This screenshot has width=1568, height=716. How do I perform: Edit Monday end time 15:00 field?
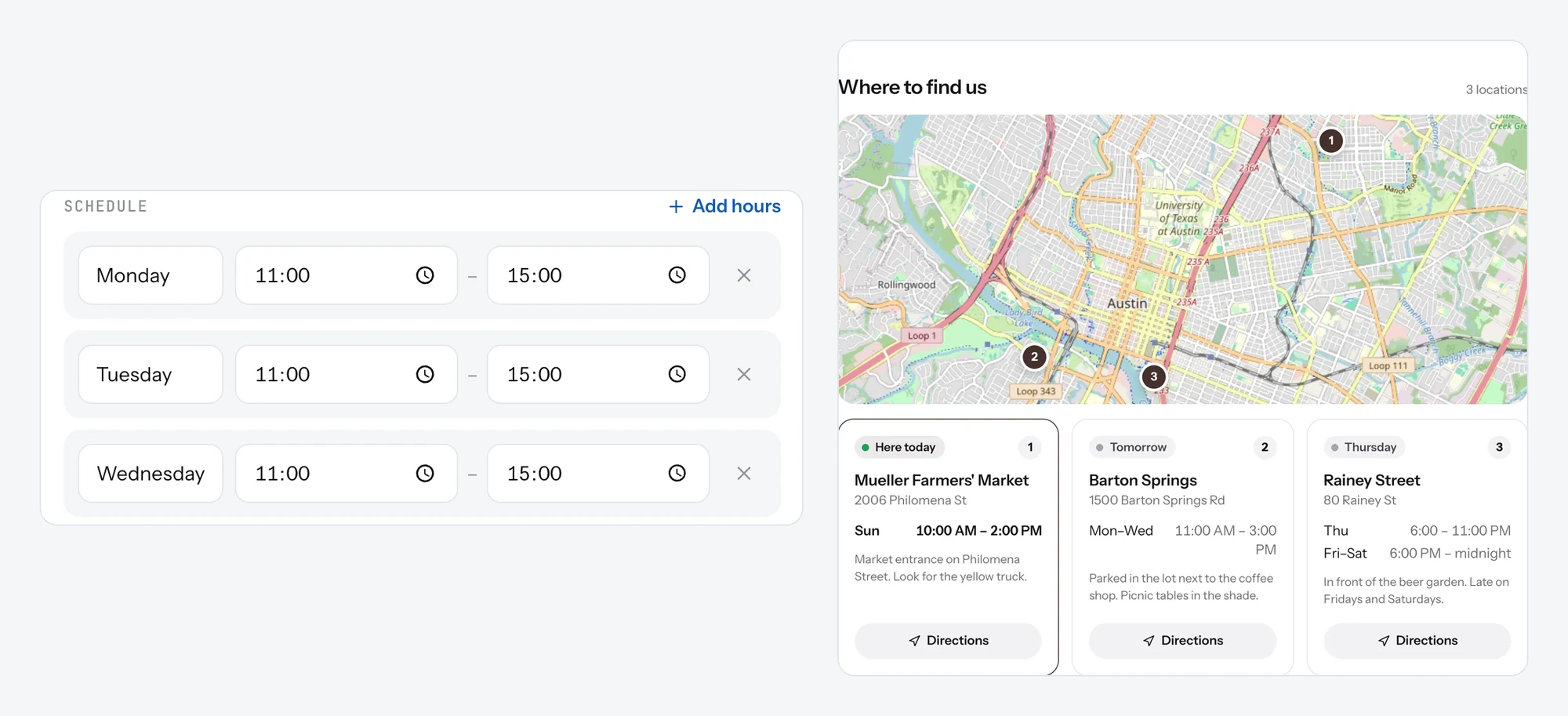click(598, 275)
